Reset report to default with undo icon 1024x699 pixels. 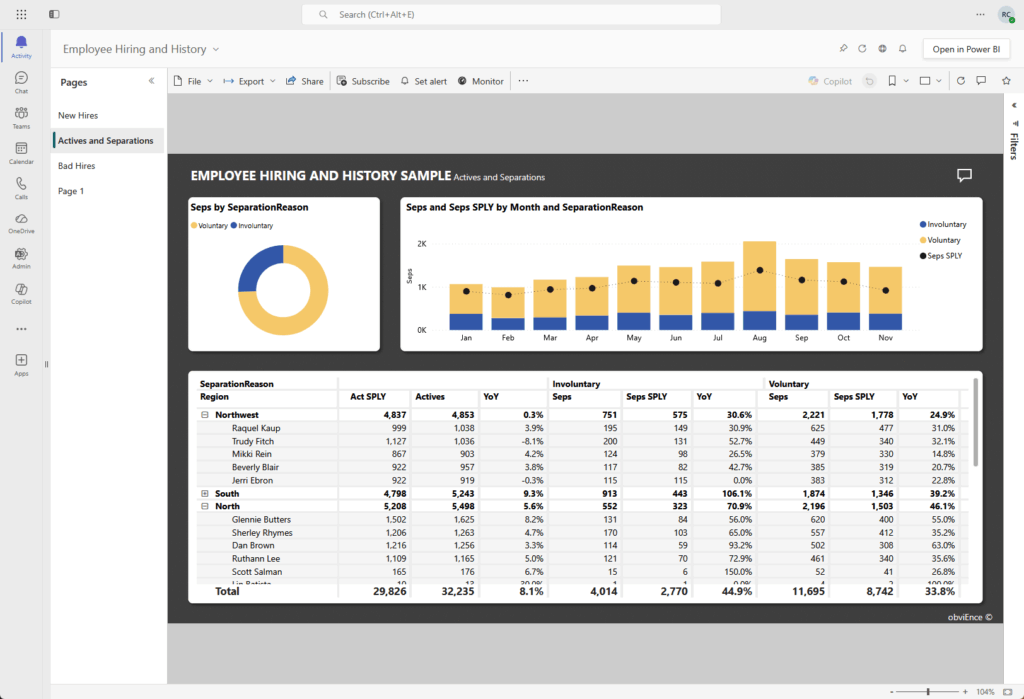(x=869, y=81)
